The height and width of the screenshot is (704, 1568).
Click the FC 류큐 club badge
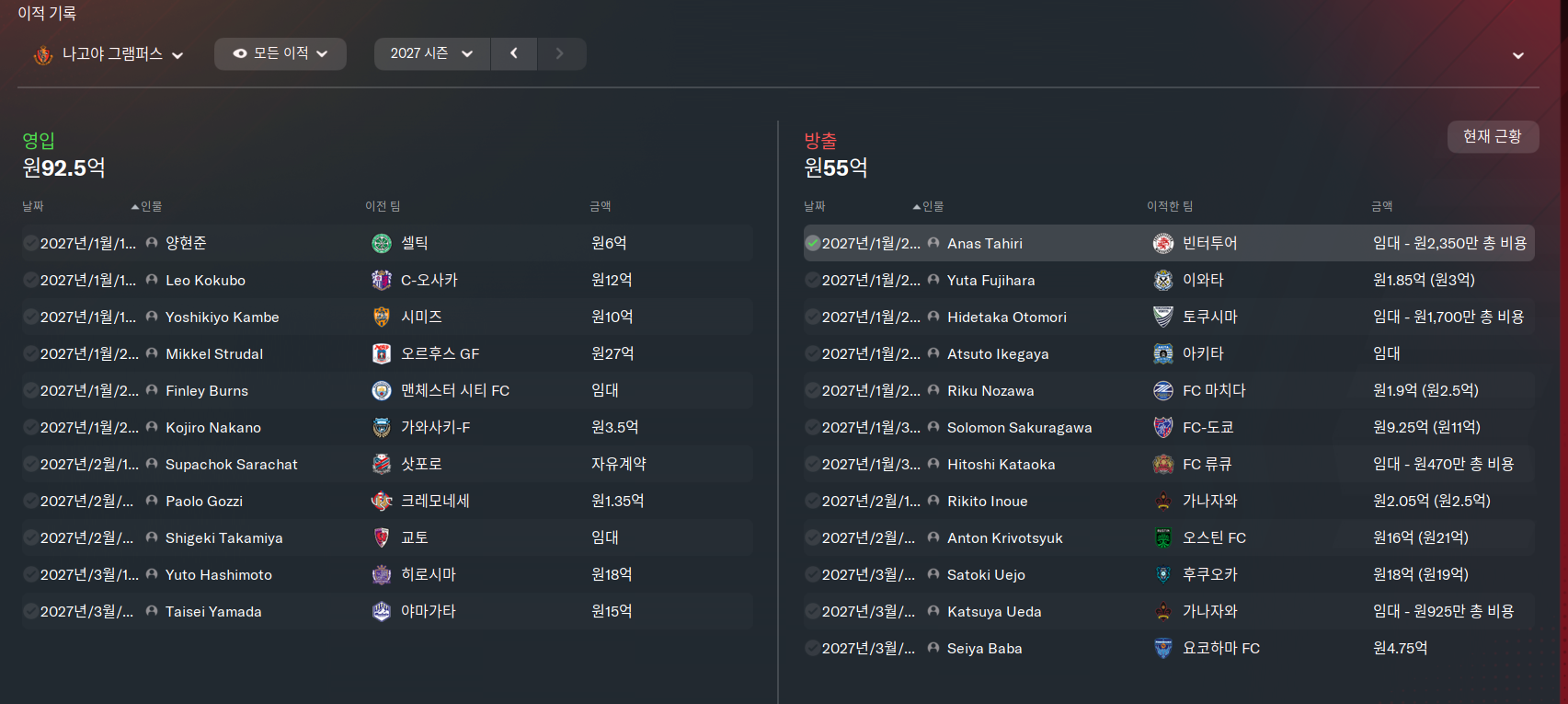click(1163, 464)
